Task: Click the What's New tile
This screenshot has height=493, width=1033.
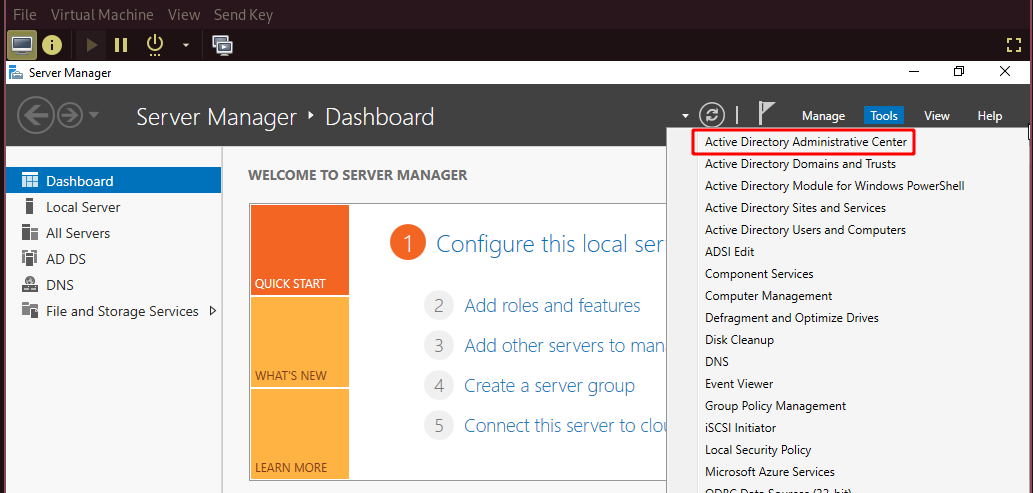Action: click(x=300, y=341)
